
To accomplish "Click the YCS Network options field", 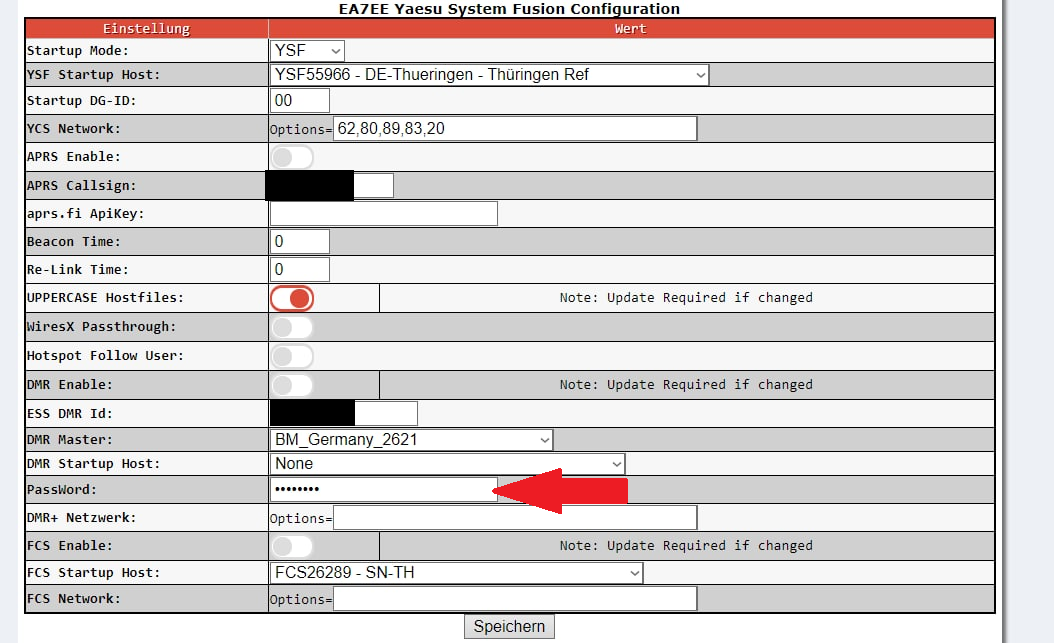I will (x=515, y=128).
